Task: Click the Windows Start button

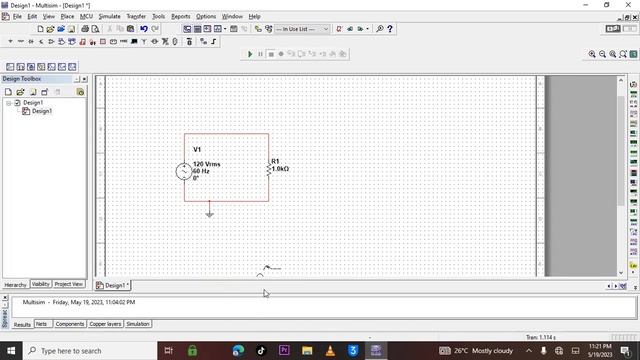Action: 11,351
